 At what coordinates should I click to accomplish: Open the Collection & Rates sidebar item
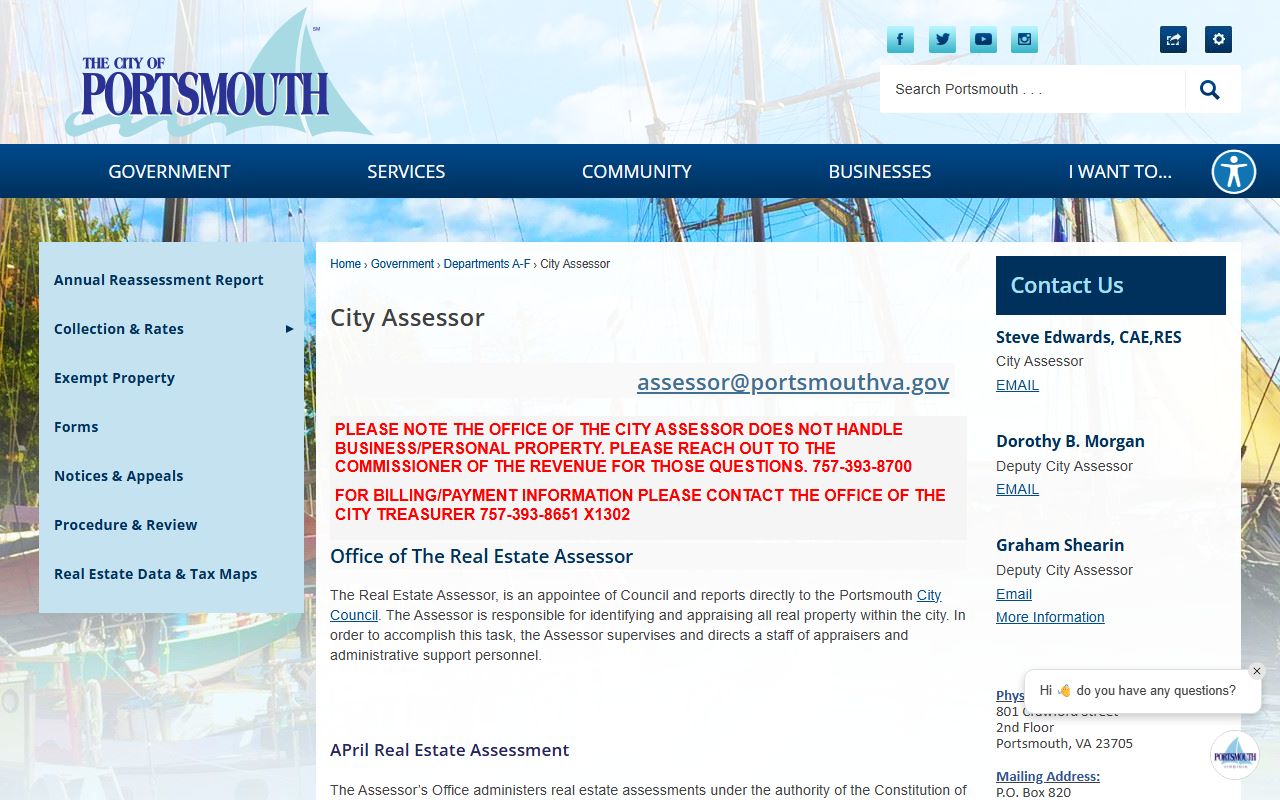coord(119,329)
